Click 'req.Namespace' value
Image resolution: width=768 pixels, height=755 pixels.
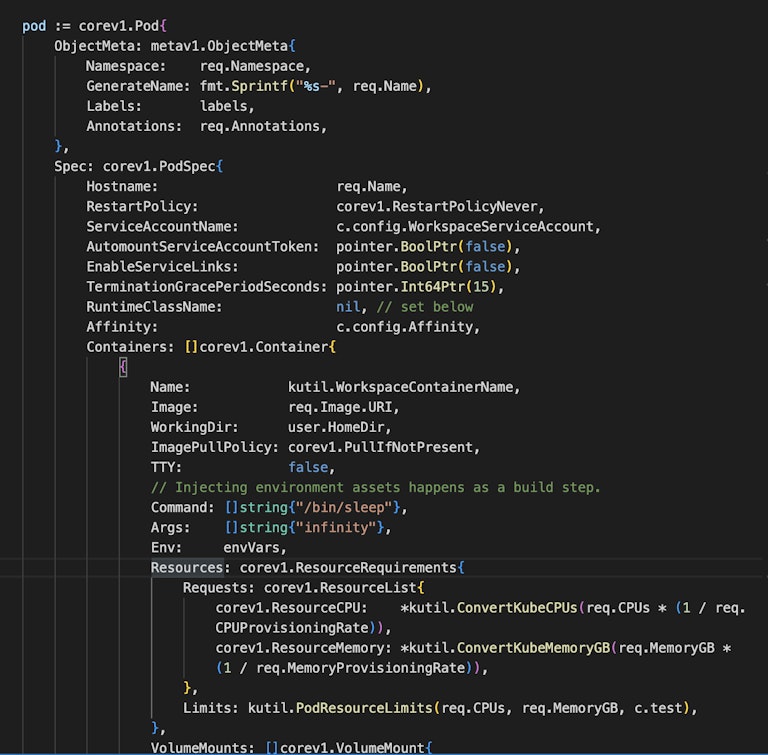(x=252, y=66)
